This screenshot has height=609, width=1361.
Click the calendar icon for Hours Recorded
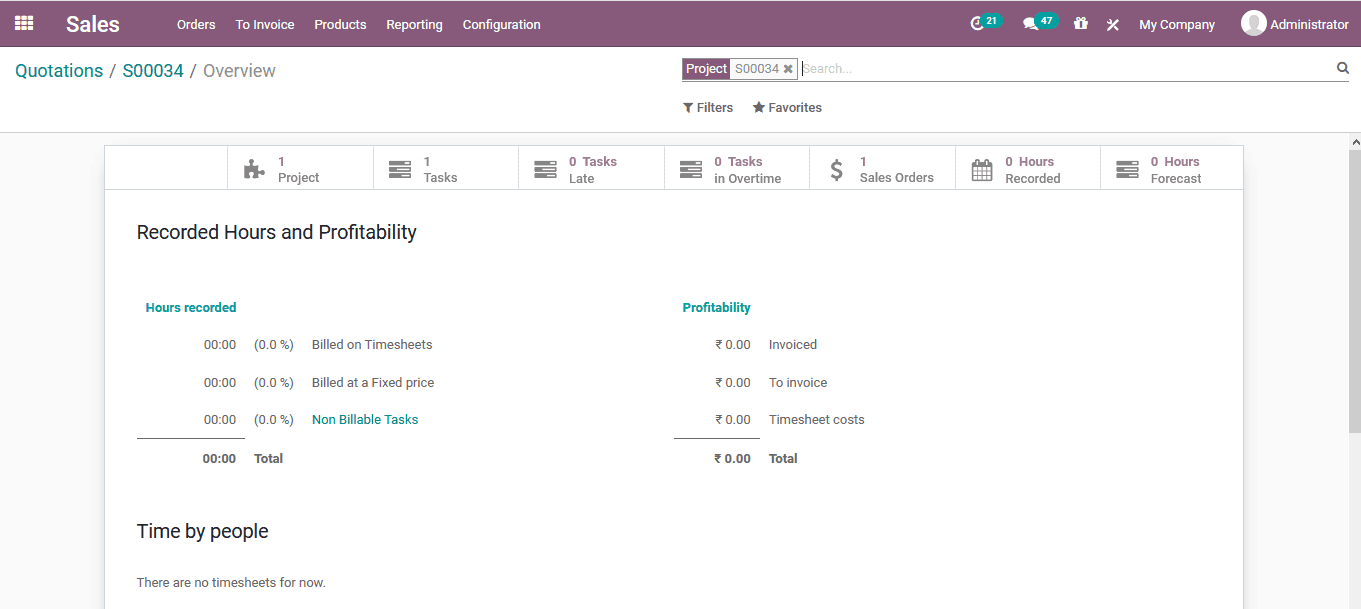[x=982, y=169]
